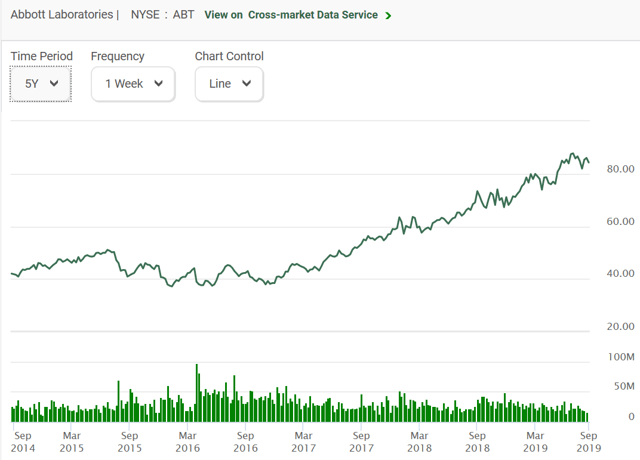The width and height of the screenshot is (640, 460).
Task: Click the Abbott Laboratories company title
Action: [62, 15]
